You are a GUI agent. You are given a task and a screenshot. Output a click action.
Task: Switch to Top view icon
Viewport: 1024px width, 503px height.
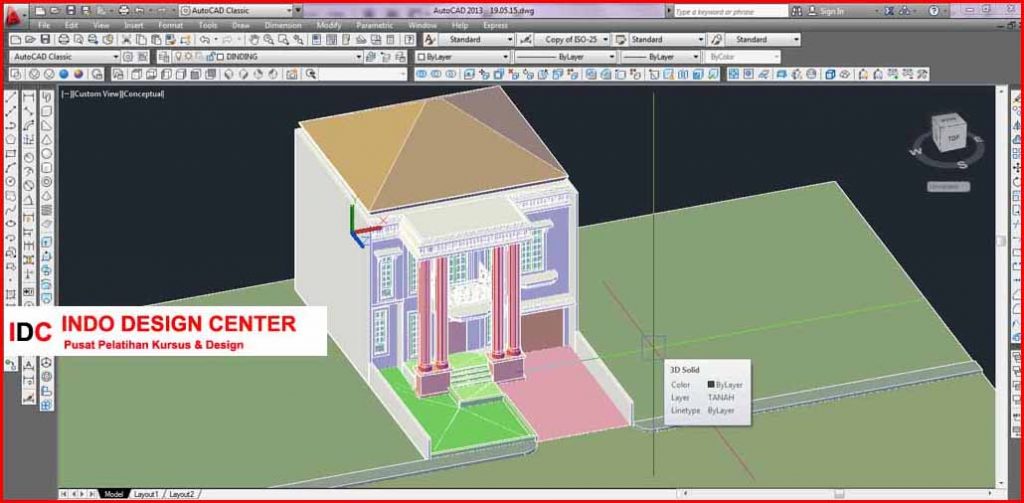[x=135, y=74]
